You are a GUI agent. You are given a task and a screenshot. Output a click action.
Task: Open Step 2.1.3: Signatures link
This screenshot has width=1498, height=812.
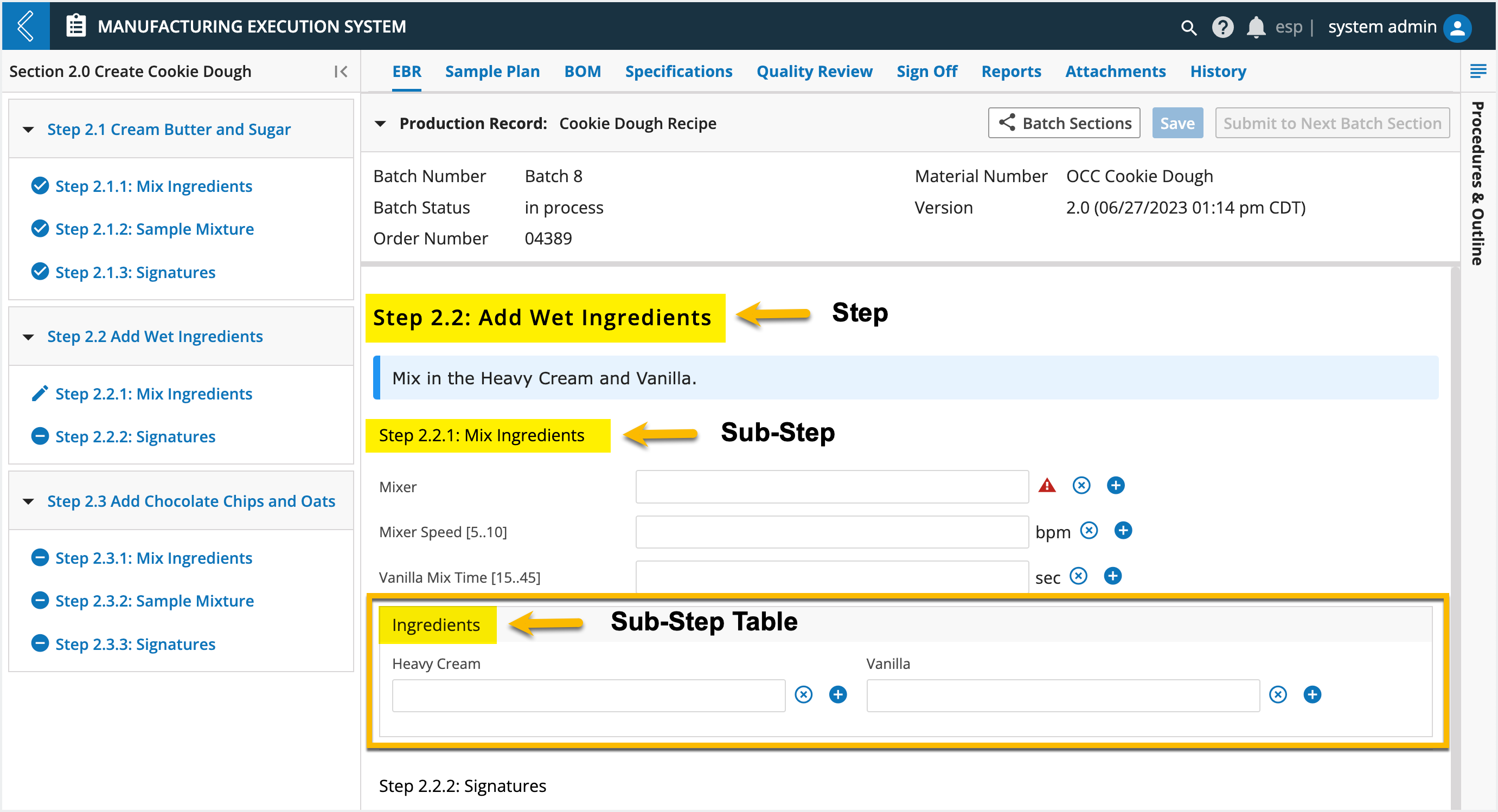135,272
